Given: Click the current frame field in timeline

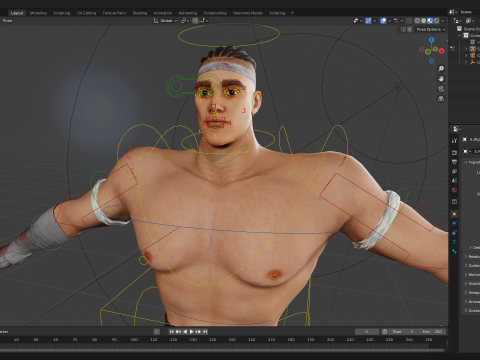Looking at the screenshot, I should (x=367, y=332).
